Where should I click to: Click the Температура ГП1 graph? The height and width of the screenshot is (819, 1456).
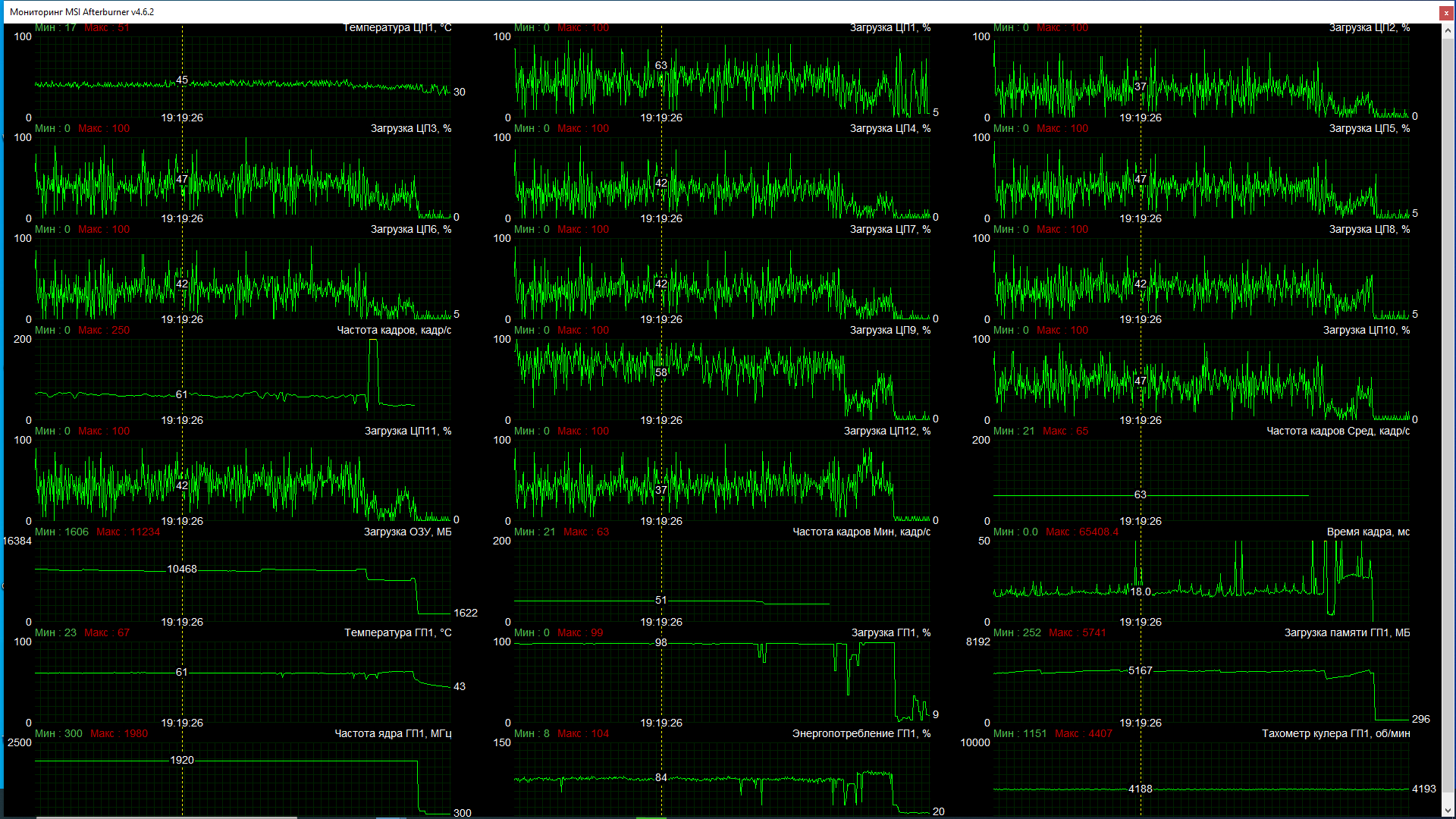pos(243,682)
